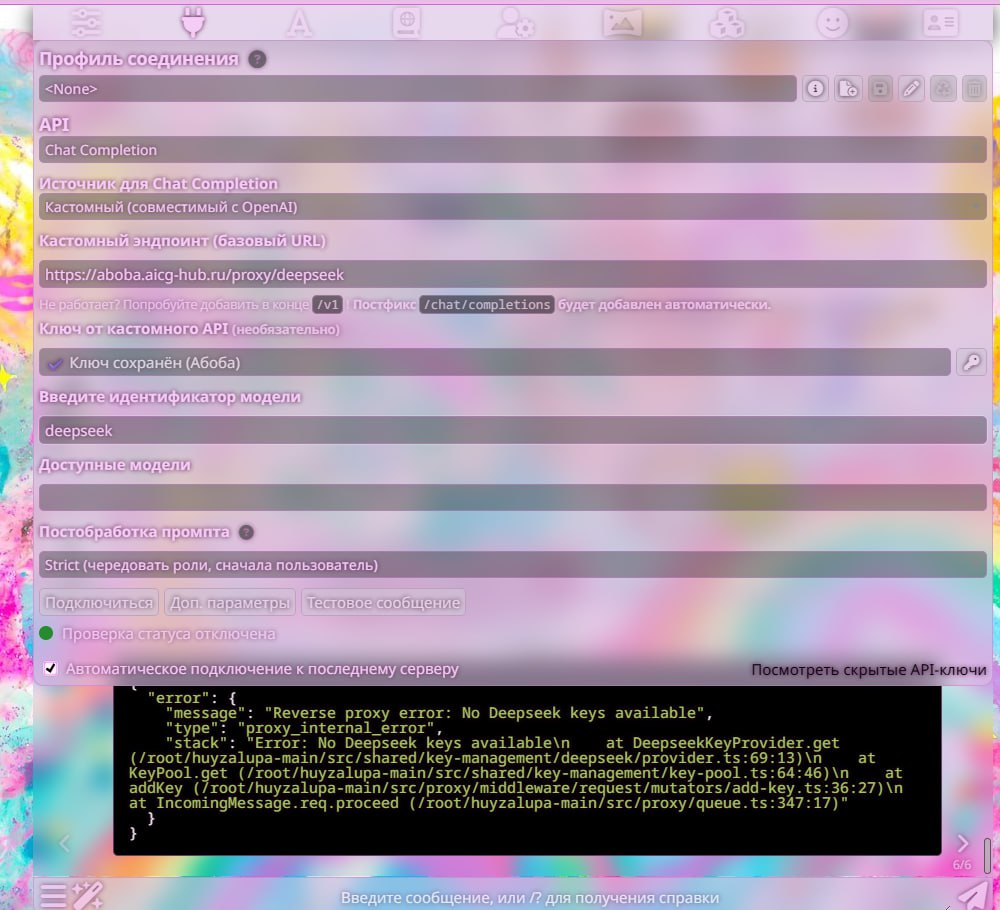The width and height of the screenshot is (1000, 910).
Task: Open the empty Доступные модели dropdown
Action: (x=513, y=497)
